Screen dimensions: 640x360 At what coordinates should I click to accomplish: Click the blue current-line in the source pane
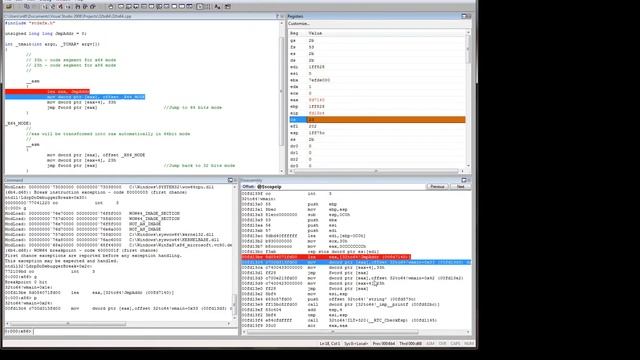[75, 97]
